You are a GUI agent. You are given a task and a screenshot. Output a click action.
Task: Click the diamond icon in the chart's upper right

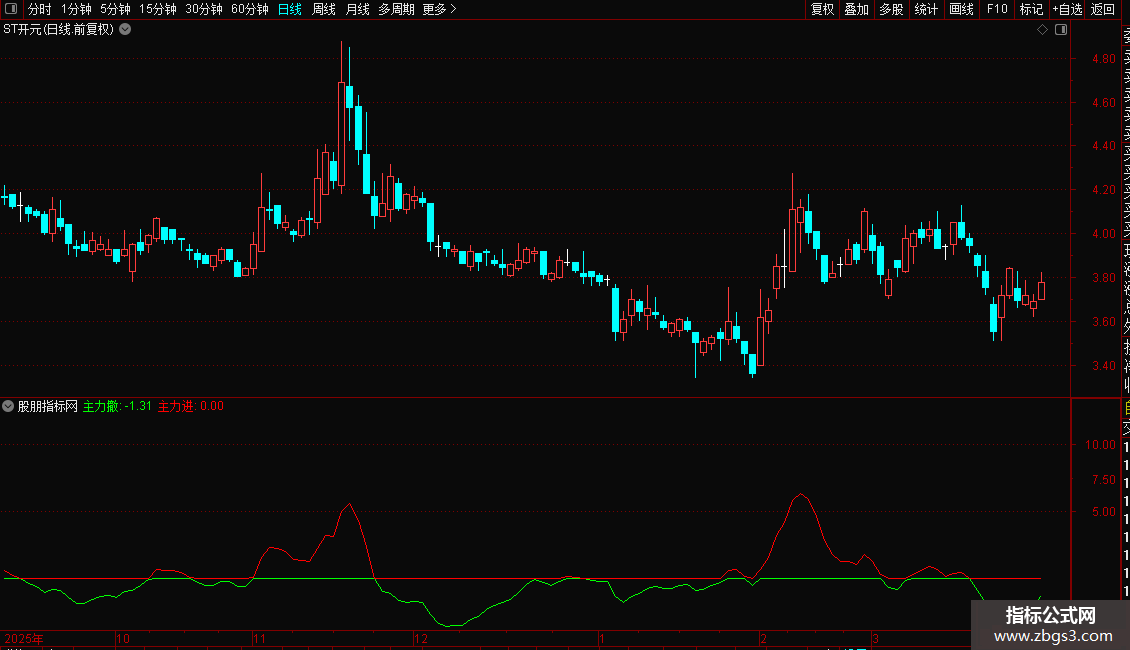point(1042,30)
